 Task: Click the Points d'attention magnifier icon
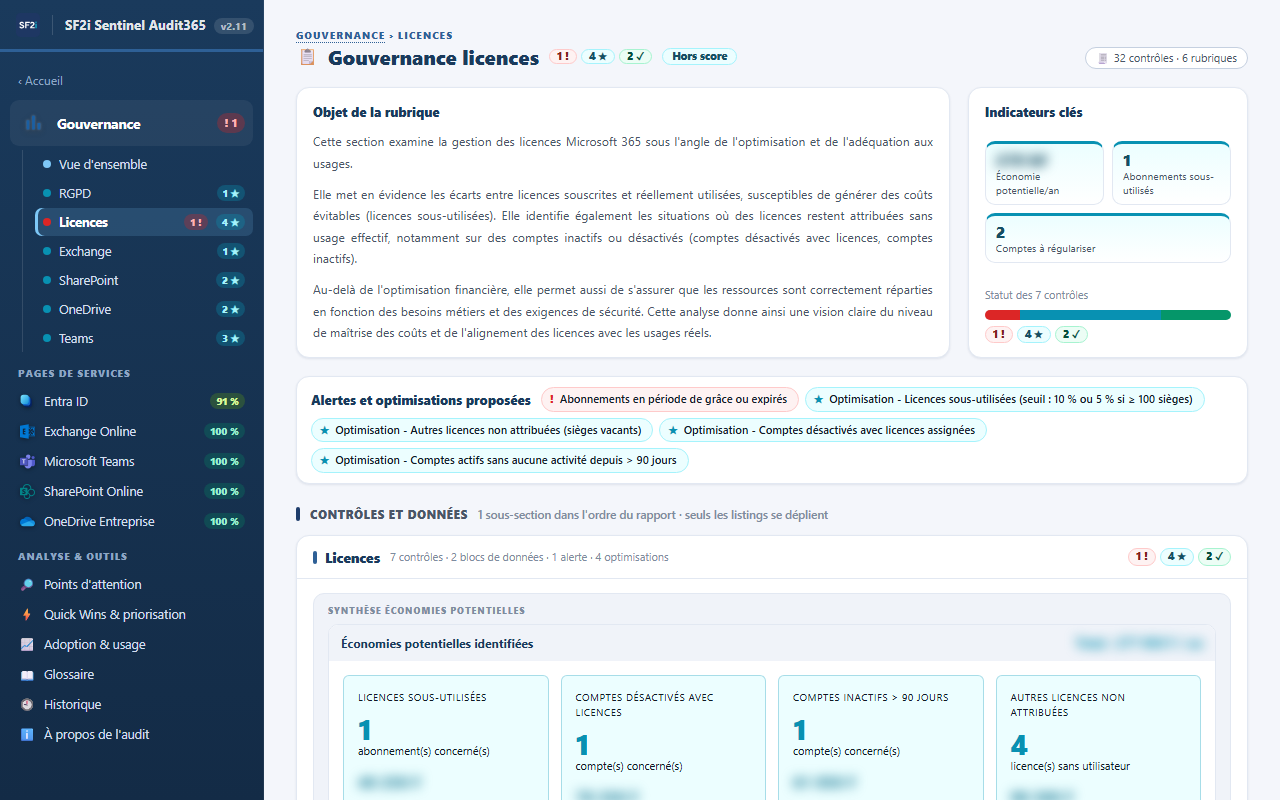pos(27,584)
